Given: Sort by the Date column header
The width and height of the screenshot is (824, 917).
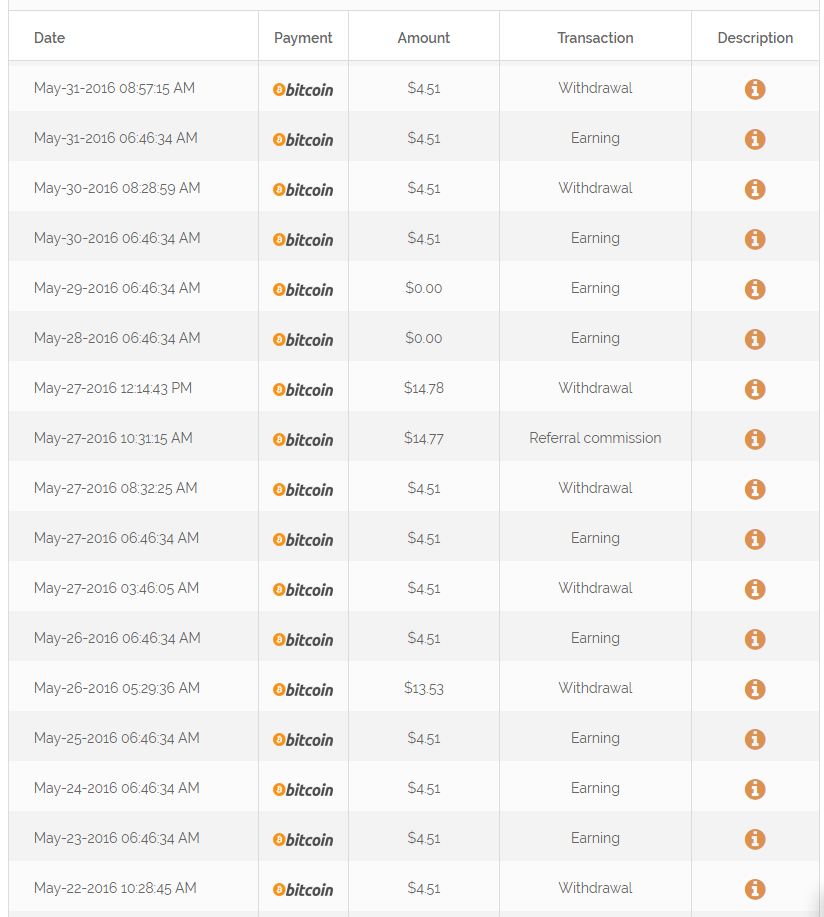Looking at the screenshot, I should [x=50, y=38].
